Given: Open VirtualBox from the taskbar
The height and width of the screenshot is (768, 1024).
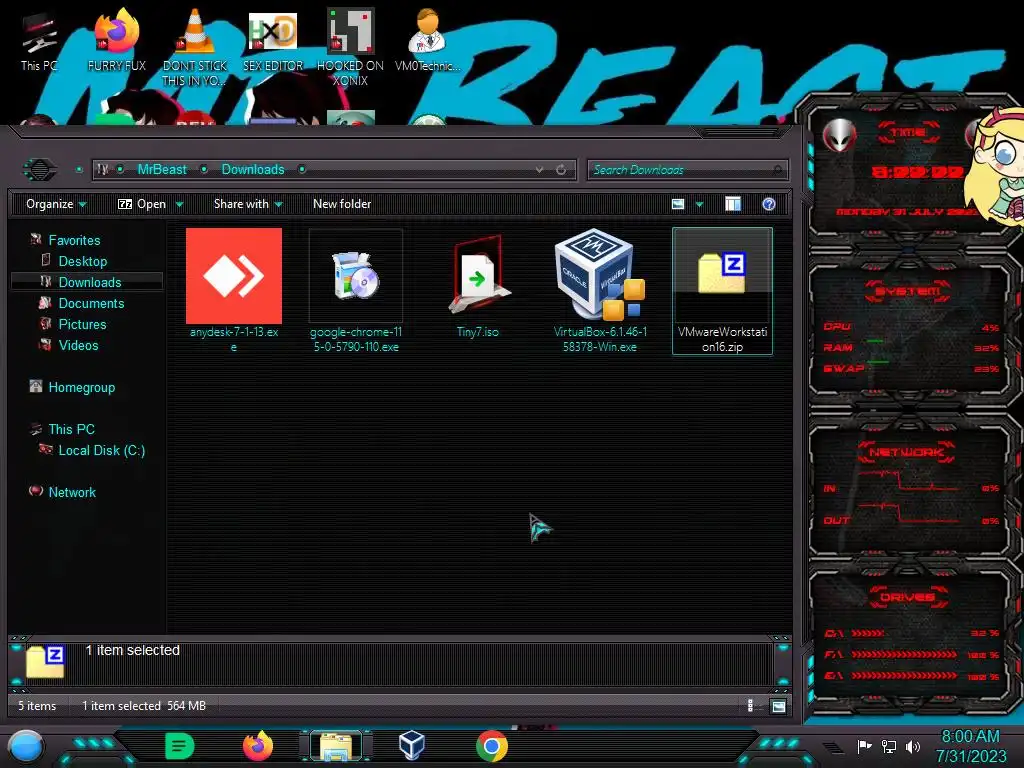Looking at the screenshot, I should tap(412, 745).
